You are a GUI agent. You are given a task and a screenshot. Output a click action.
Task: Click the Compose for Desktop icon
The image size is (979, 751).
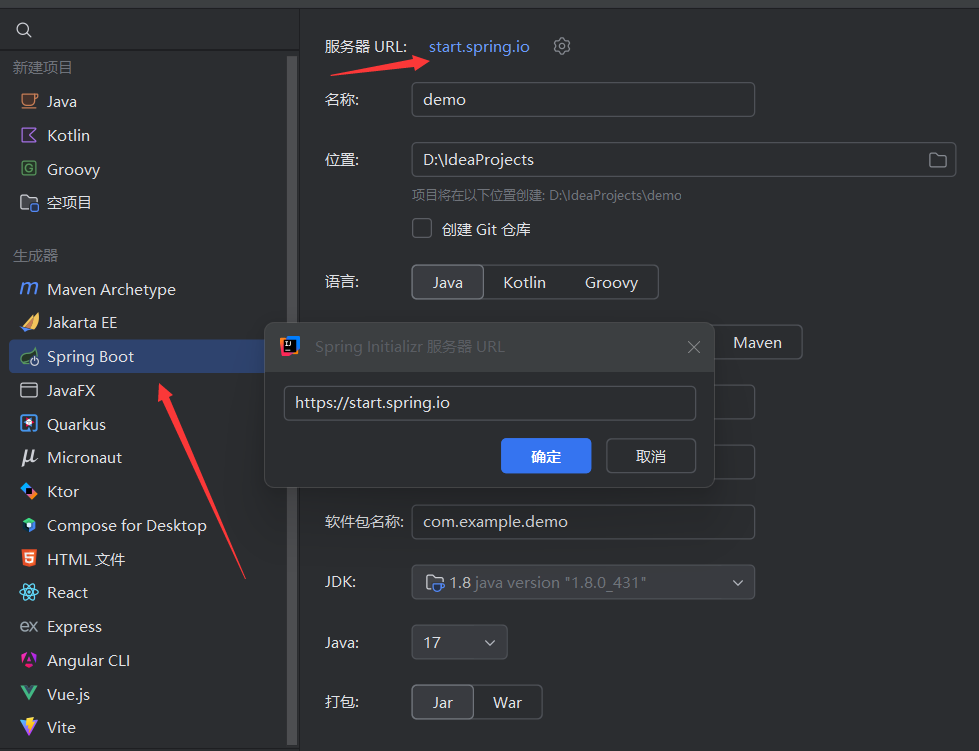[29, 525]
